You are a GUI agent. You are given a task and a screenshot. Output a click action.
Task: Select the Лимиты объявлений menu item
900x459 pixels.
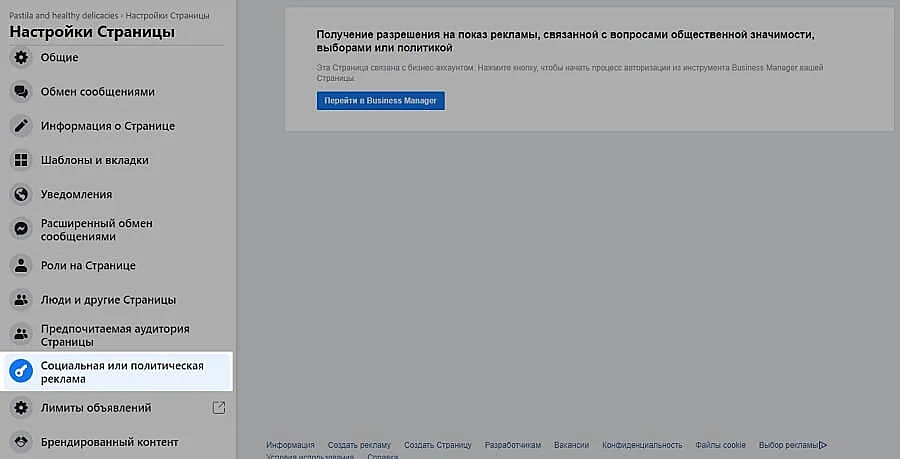tap(96, 408)
